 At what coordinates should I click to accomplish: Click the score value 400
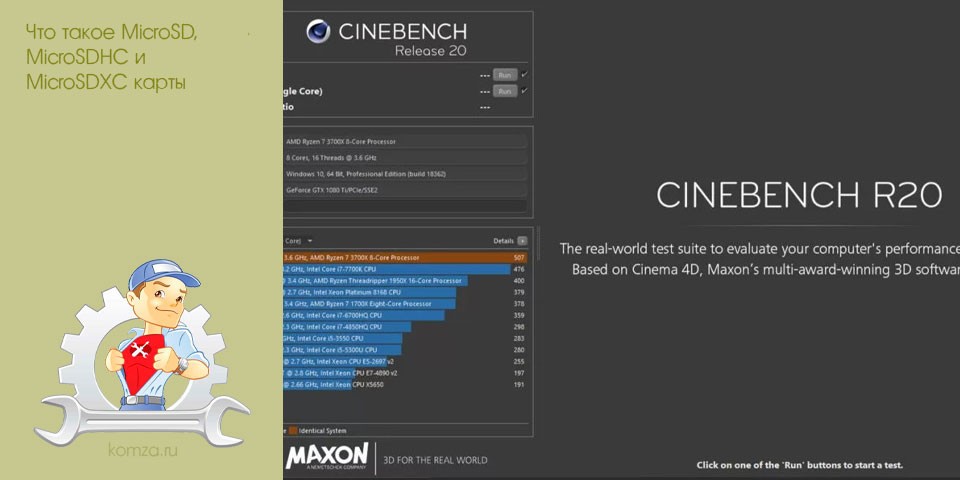click(x=520, y=281)
